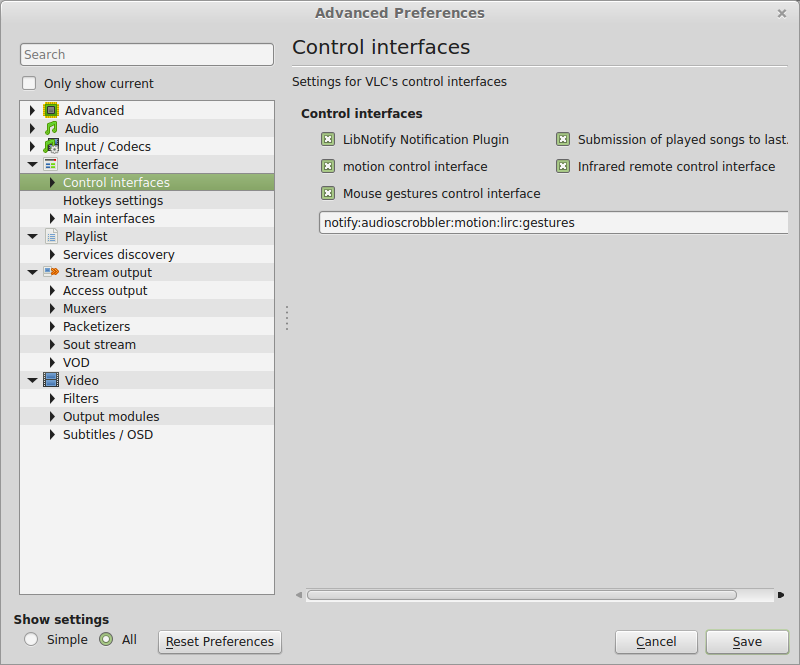Close the Advanced Preferences window
Image resolution: width=800 pixels, height=665 pixels.
click(781, 13)
